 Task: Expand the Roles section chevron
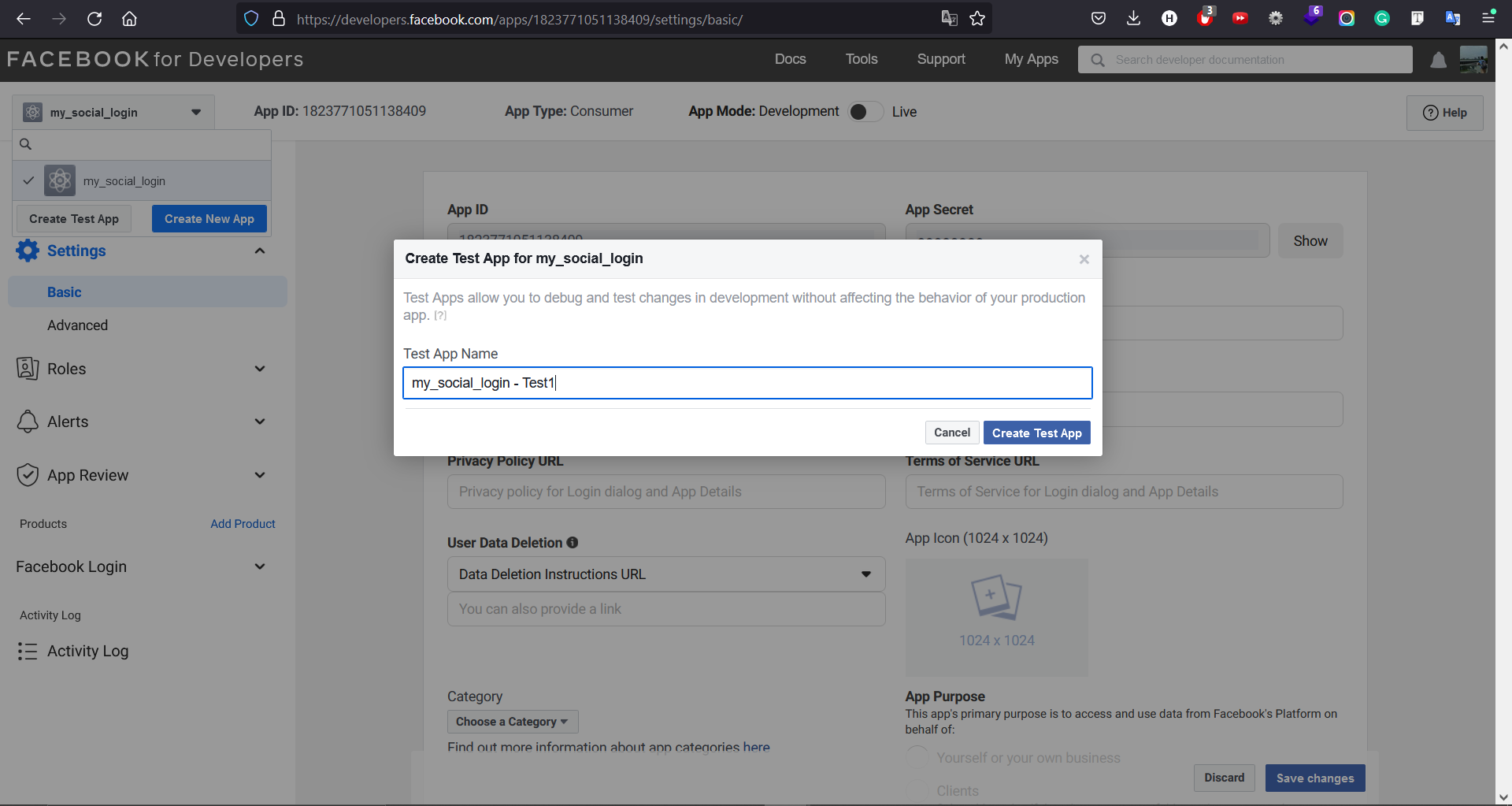click(x=260, y=369)
